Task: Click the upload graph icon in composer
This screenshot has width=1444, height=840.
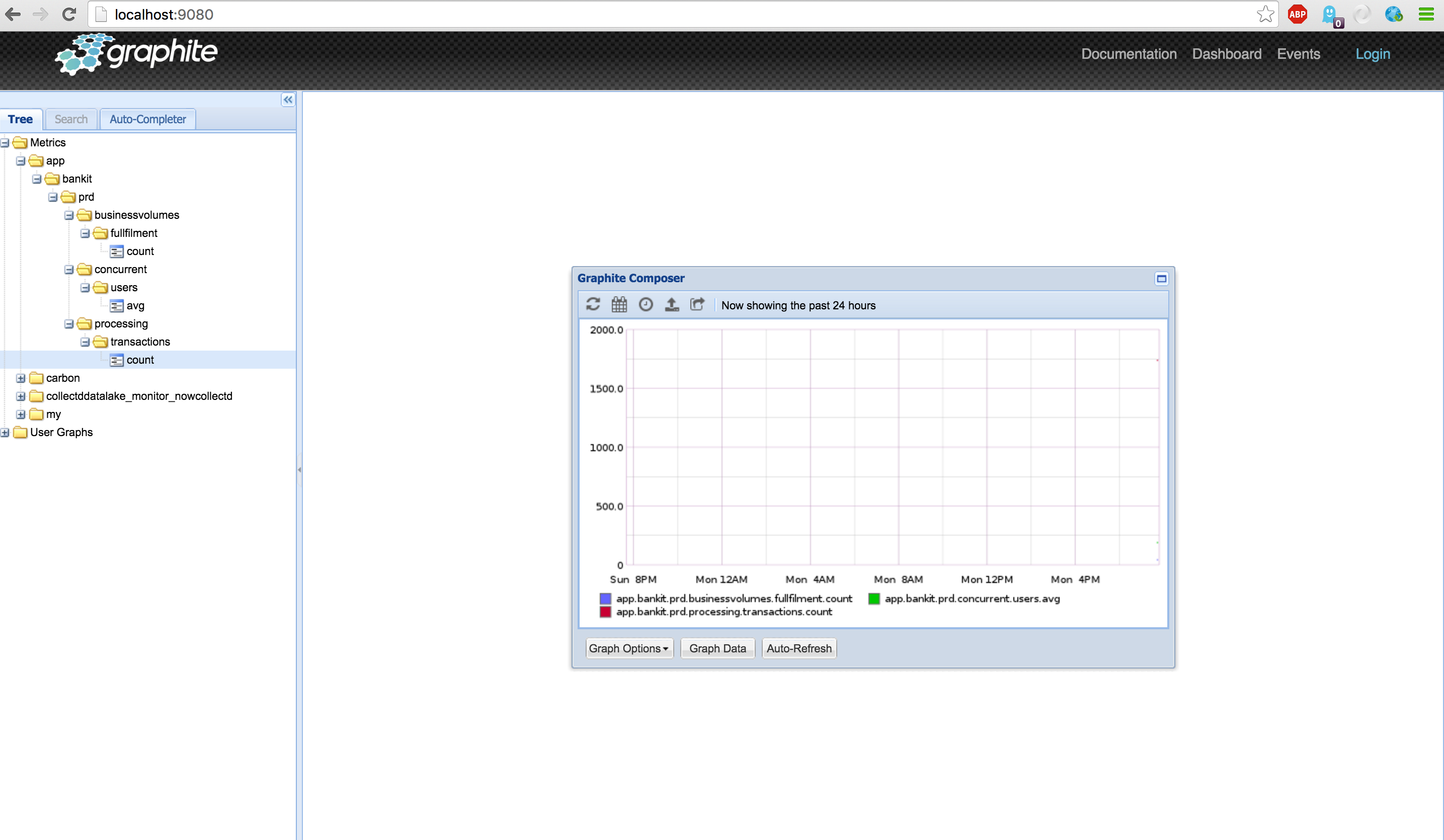Action: coord(672,304)
